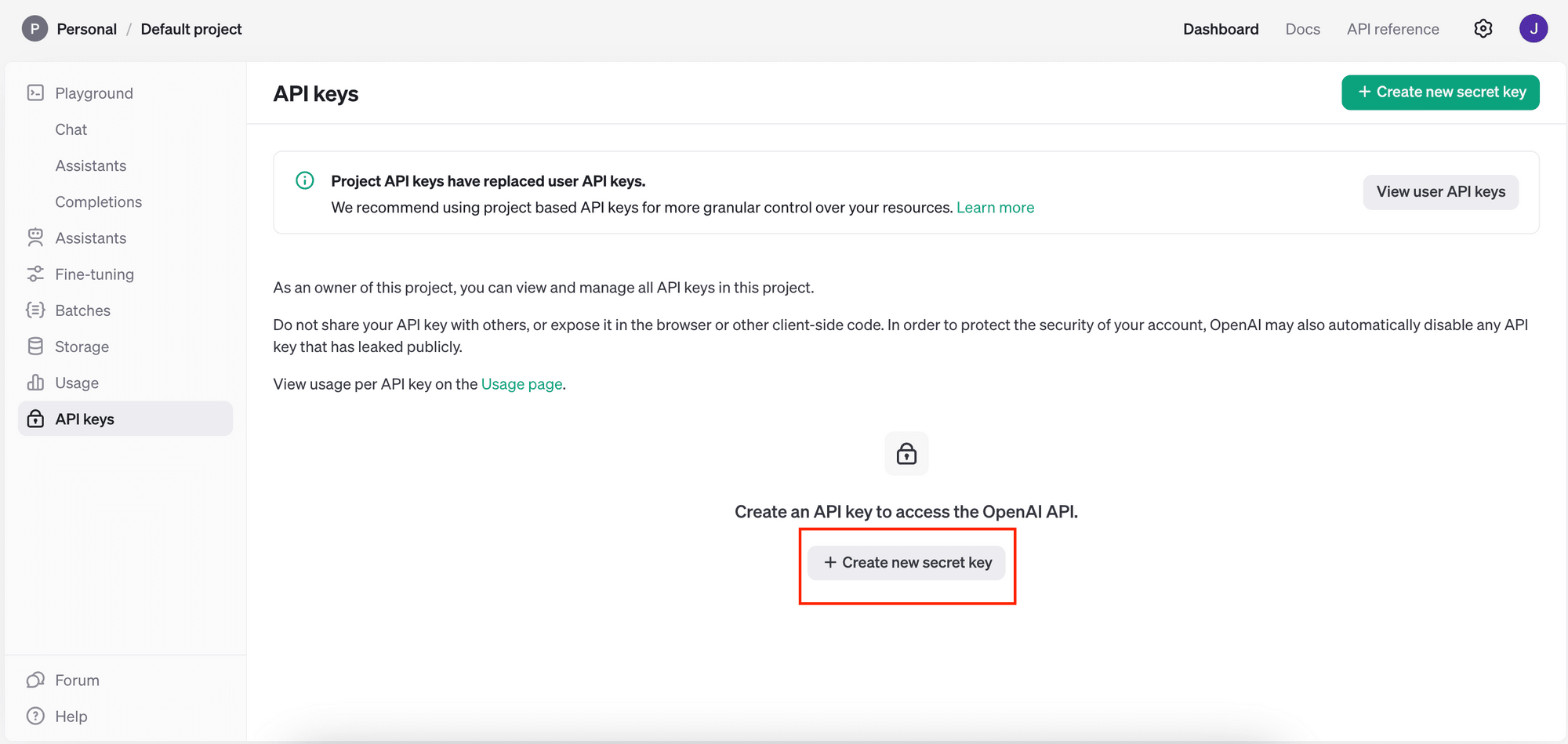Select the API keys lock icon
This screenshot has width=1568, height=744.
(35, 418)
